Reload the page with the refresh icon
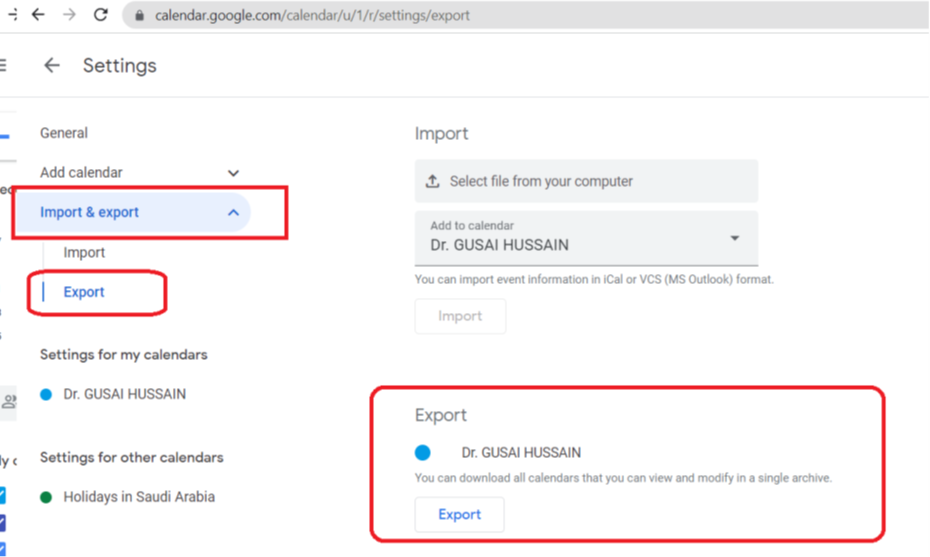The height and width of the screenshot is (557, 930). [x=101, y=15]
